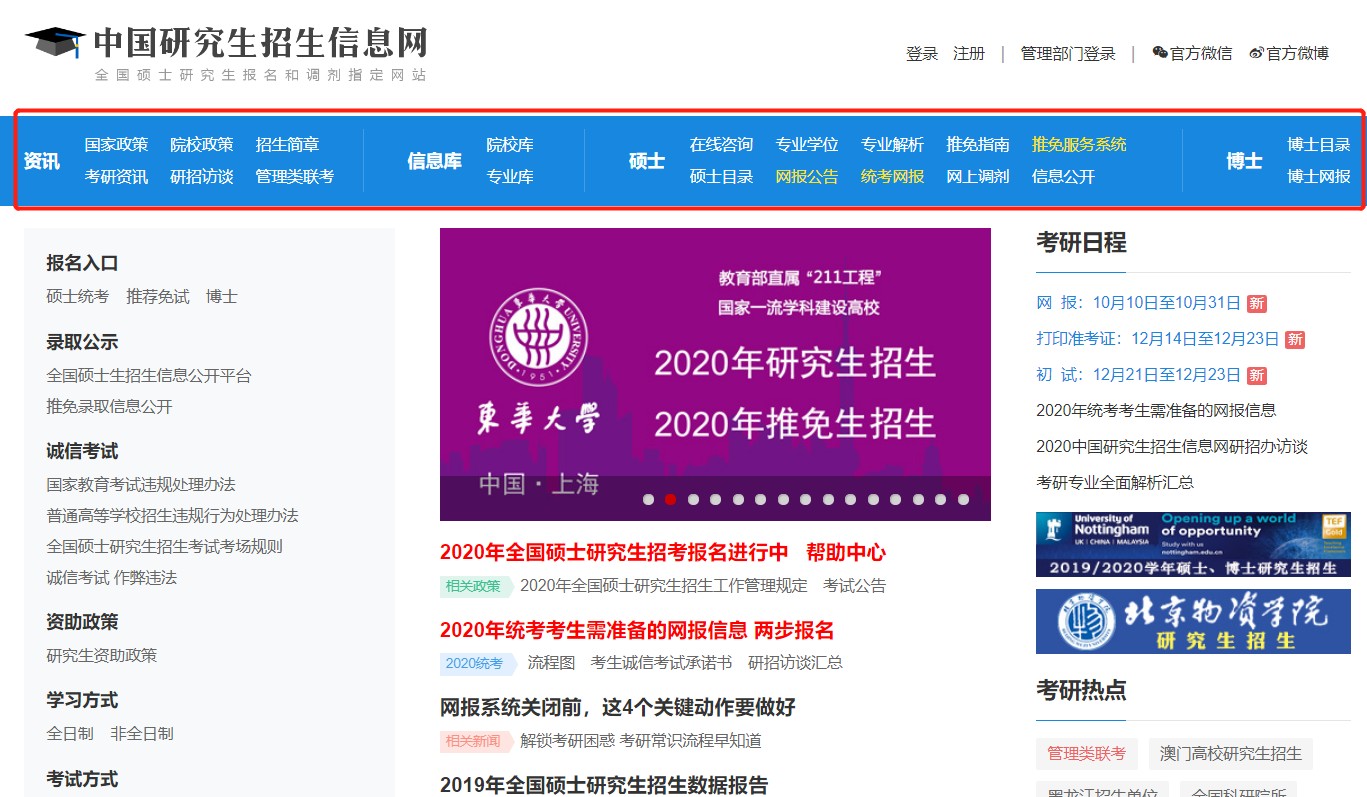Screen dimensions: 1367x797
Task: Open the 资讯 section menu
Action: pos(41,161)
